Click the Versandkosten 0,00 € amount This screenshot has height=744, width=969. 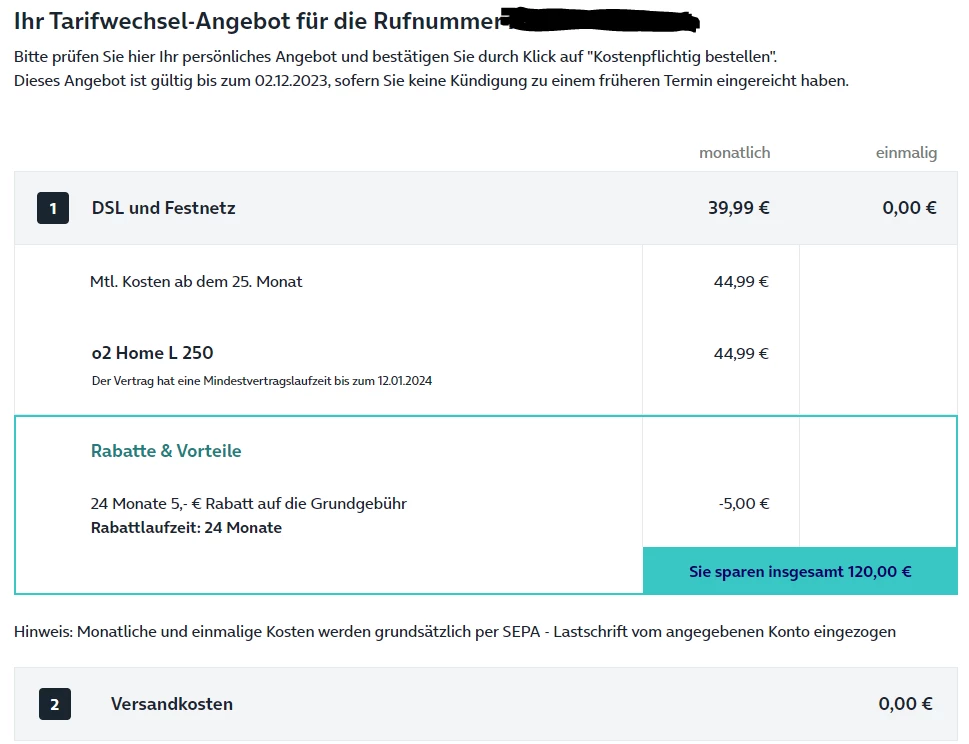point(905,704)
